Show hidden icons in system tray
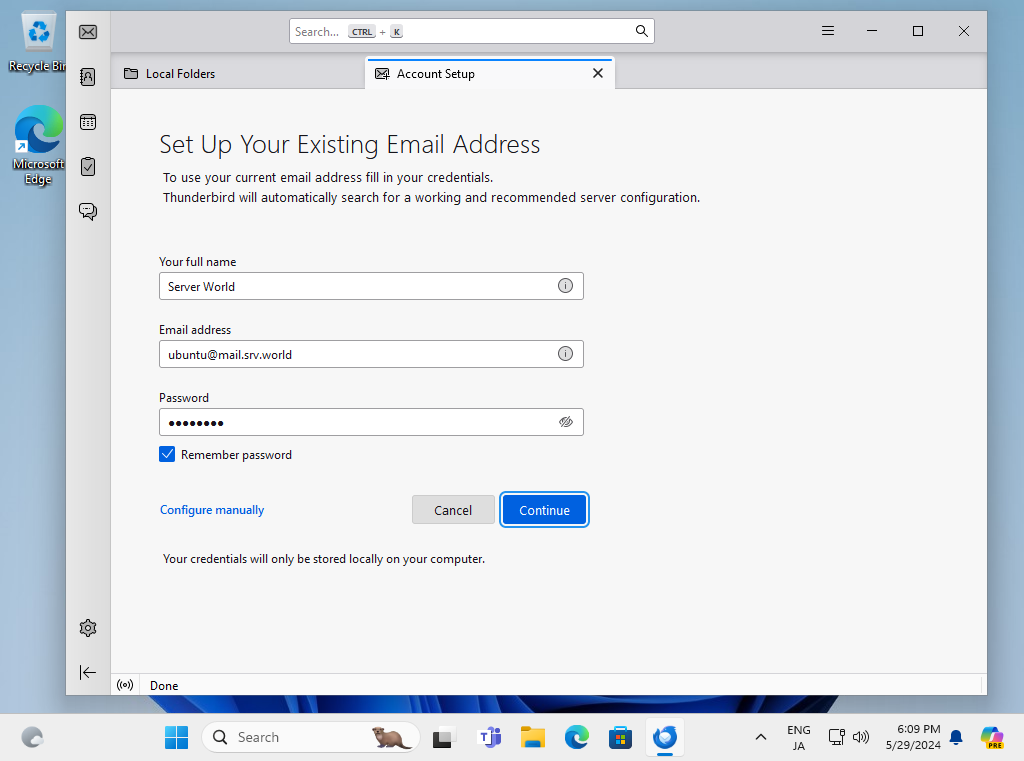This screenshot has width=1024, height=761. click(x=761, y=738)
